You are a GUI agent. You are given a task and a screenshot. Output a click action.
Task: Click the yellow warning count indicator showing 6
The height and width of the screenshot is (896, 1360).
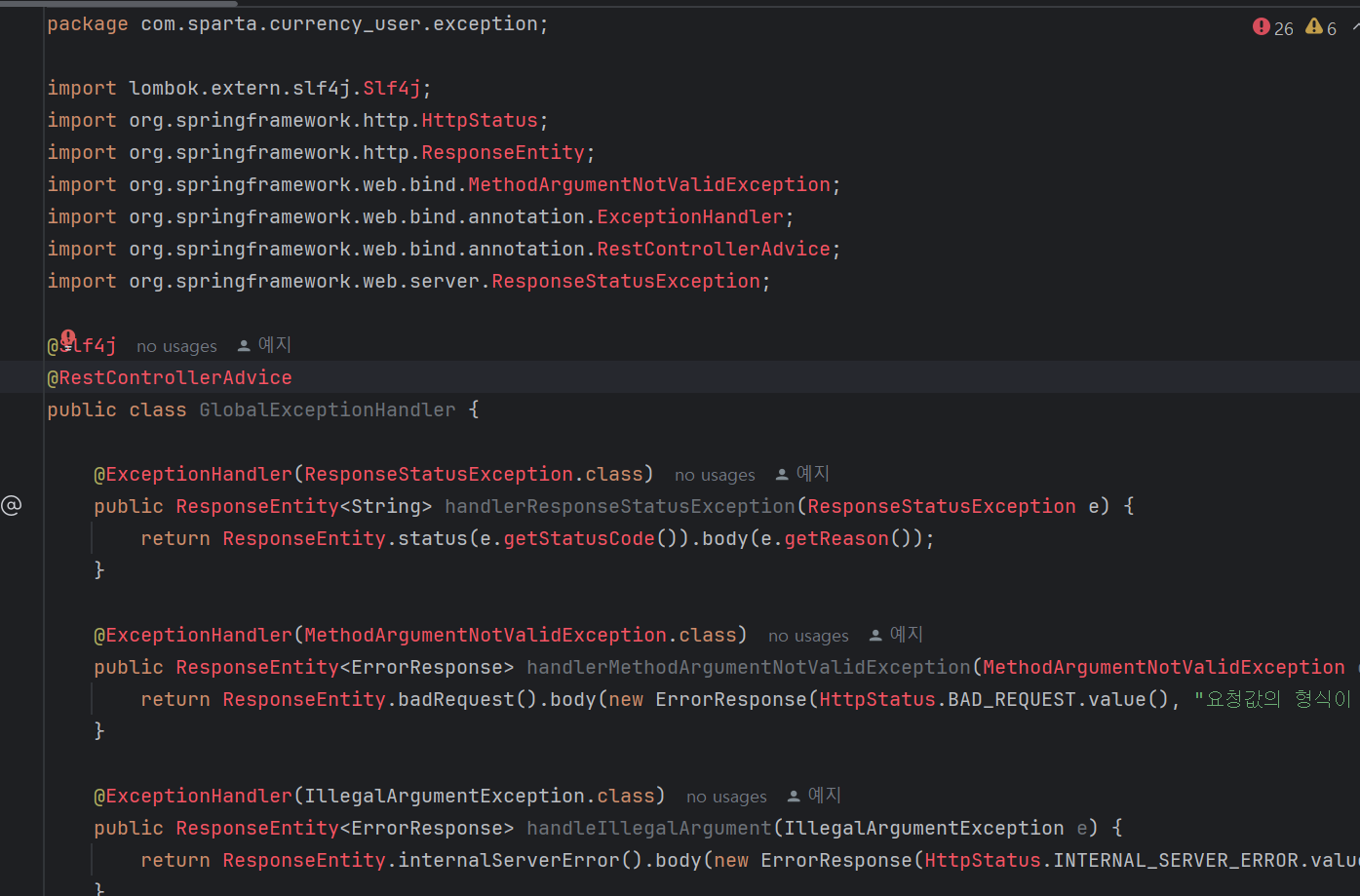[1321, 27]
